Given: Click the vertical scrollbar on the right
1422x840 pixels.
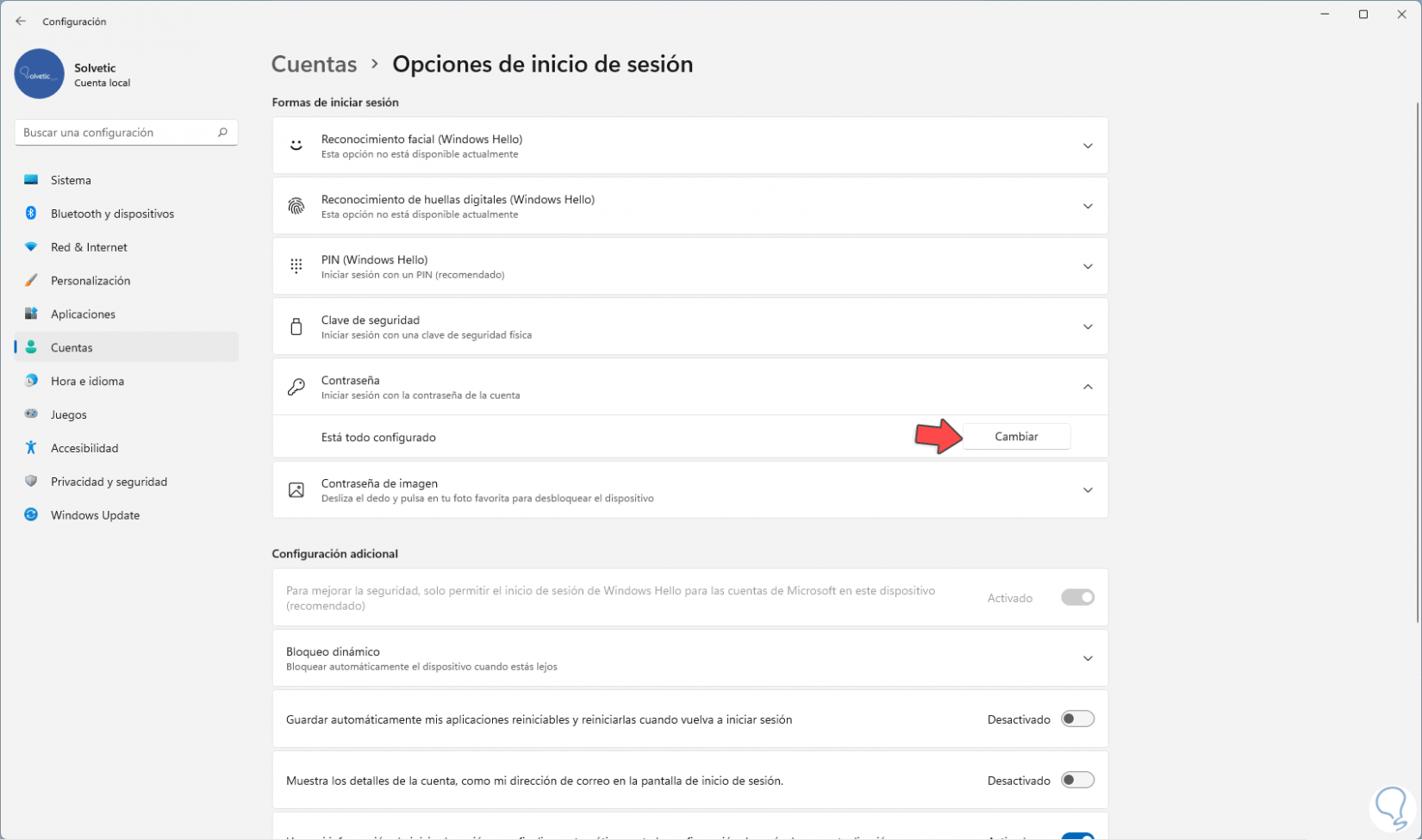Looking at the screenshot, I should [x=1417, y=362].
